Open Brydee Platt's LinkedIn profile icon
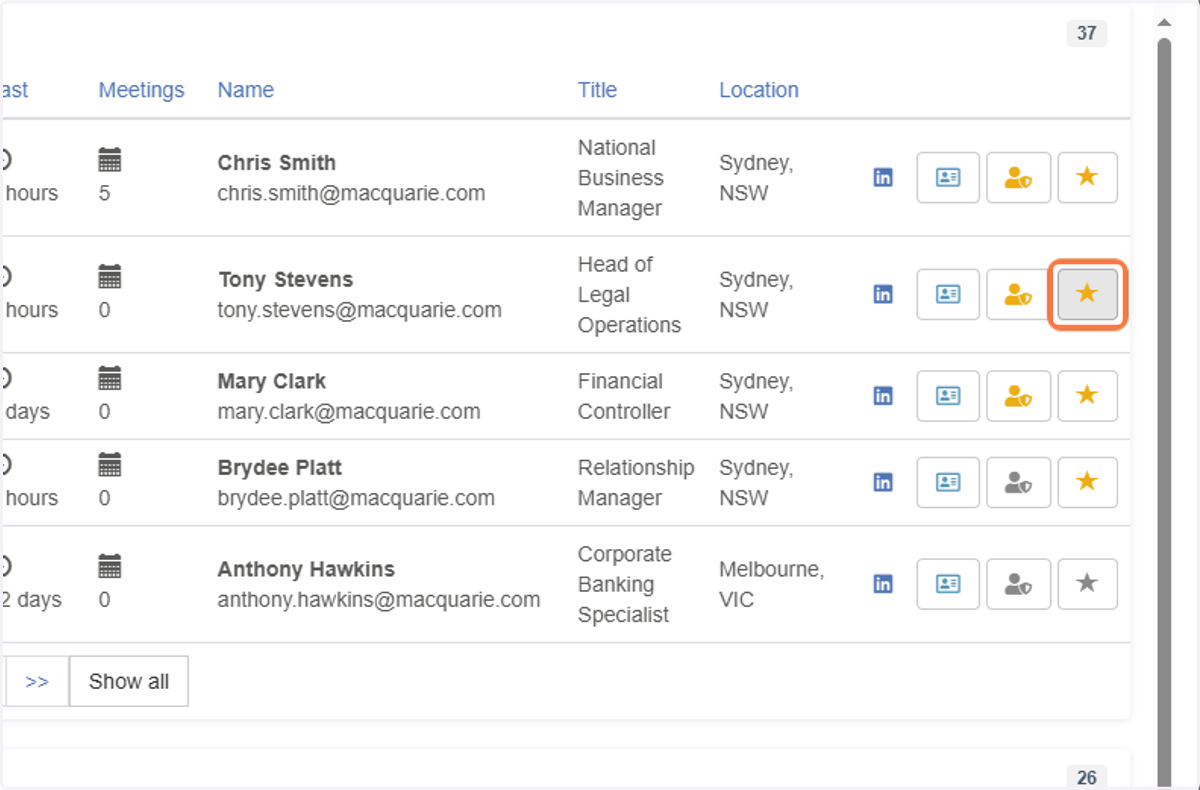Image resolution: width=1200 pixels, height=790 pixels. (x=883, y=482)
